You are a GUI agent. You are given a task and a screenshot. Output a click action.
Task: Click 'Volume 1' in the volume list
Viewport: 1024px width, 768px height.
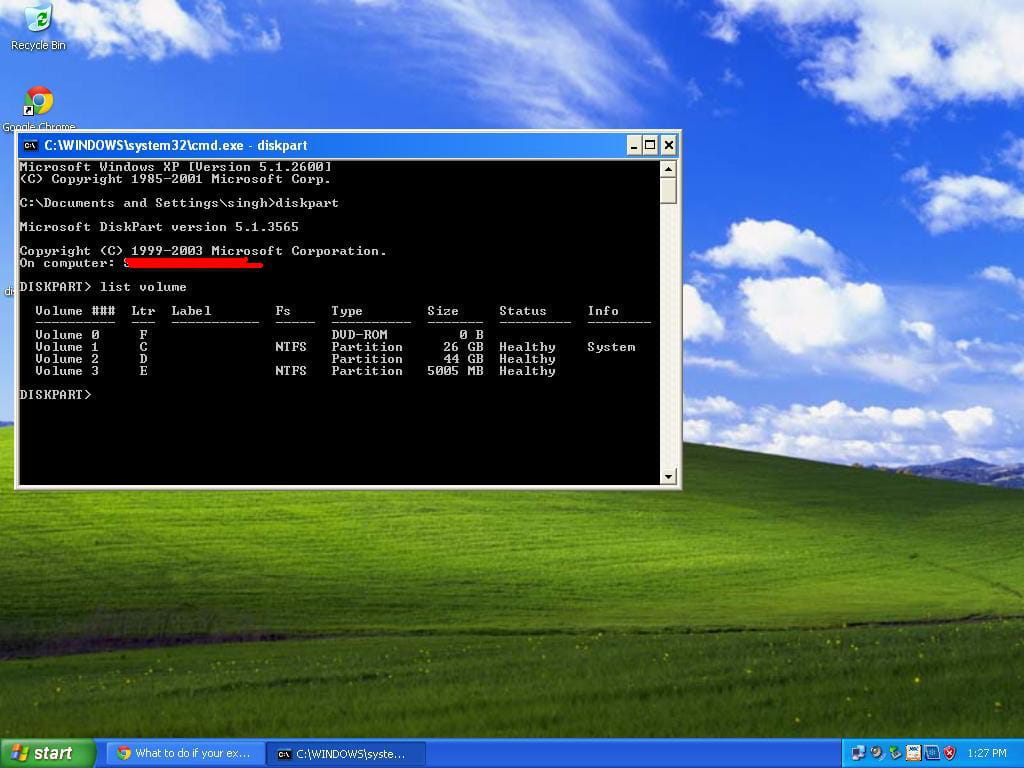coord(67,347)
